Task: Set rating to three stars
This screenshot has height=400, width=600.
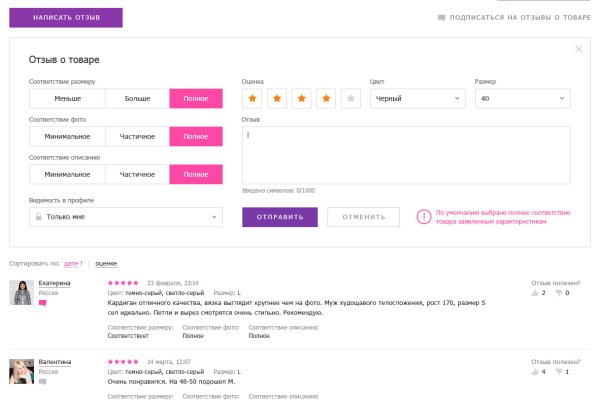Action: pos(301,98)
